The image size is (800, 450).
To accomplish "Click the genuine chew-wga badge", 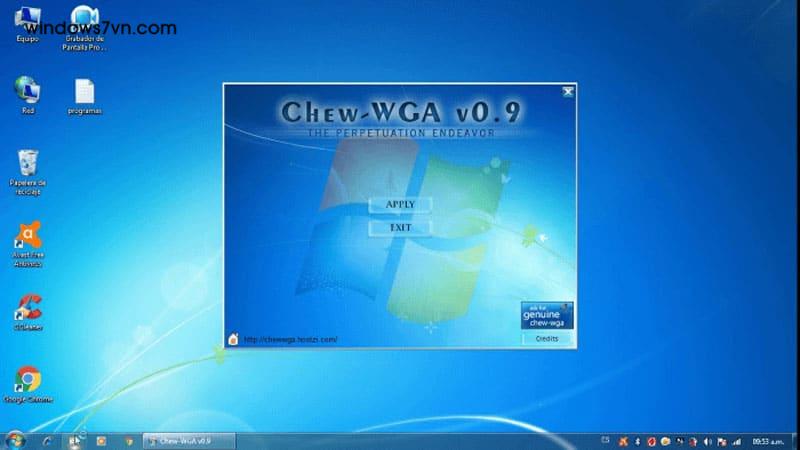I will [x=547, y=316].
